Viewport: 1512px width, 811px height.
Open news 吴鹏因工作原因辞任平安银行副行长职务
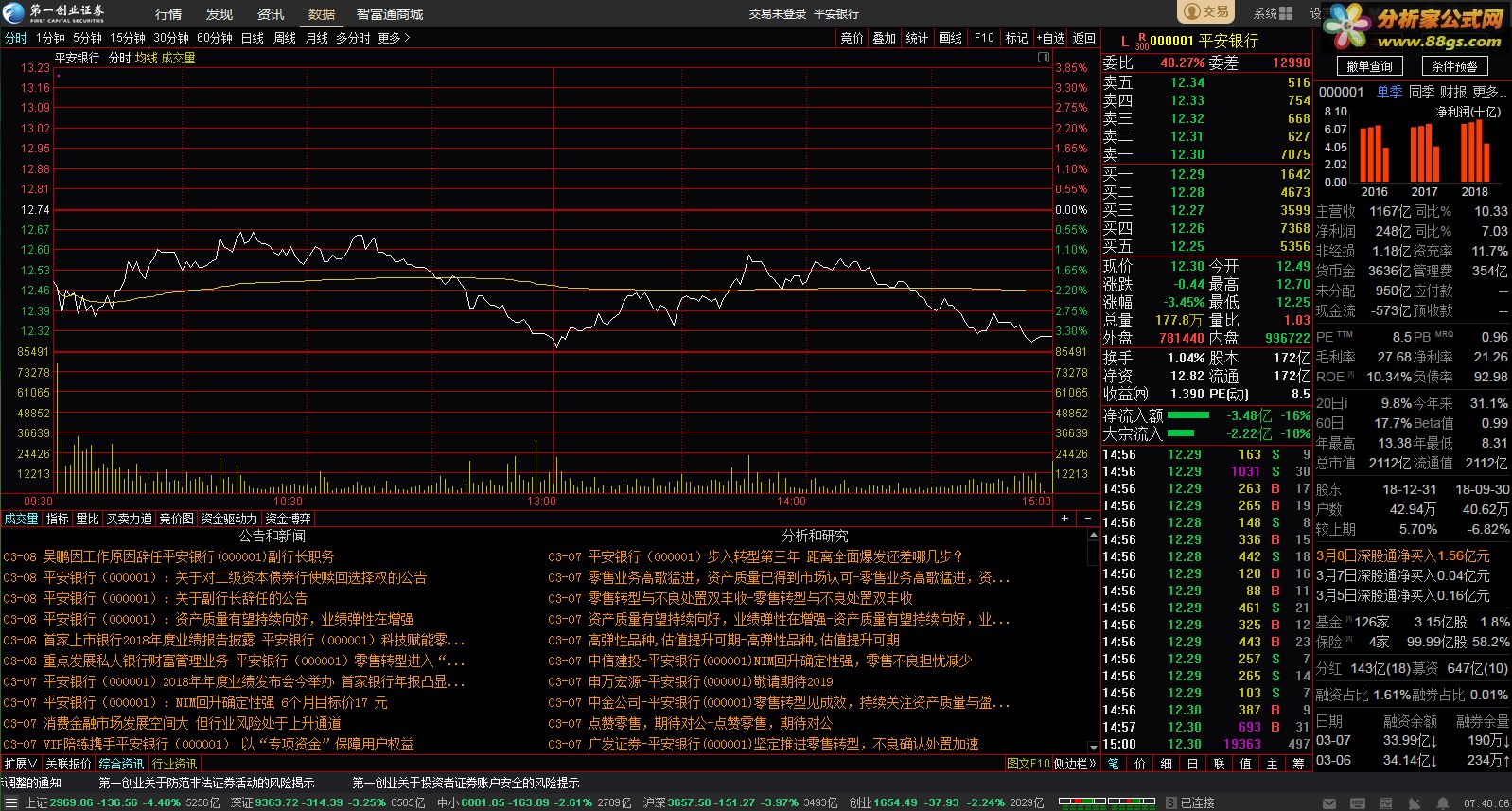[188, 556]
